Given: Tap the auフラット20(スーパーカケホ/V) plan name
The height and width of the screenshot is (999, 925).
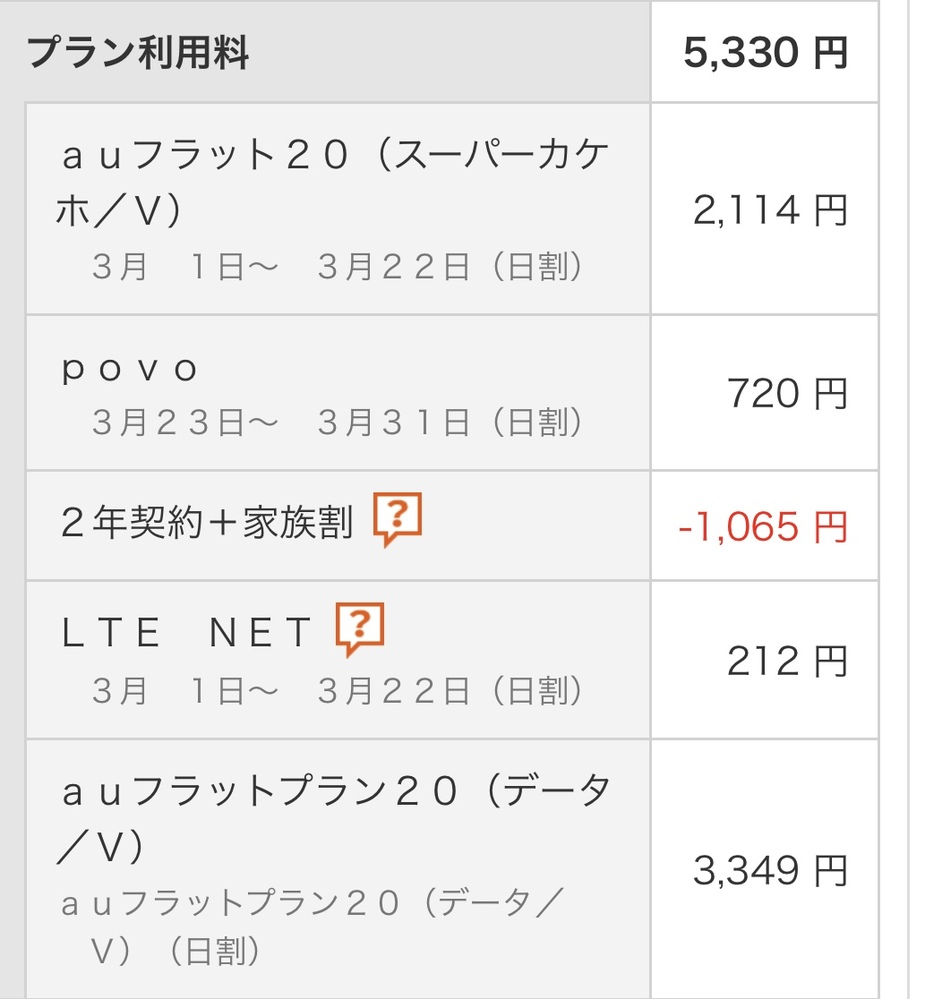Looking at the screenshot, I should point(333,182).
